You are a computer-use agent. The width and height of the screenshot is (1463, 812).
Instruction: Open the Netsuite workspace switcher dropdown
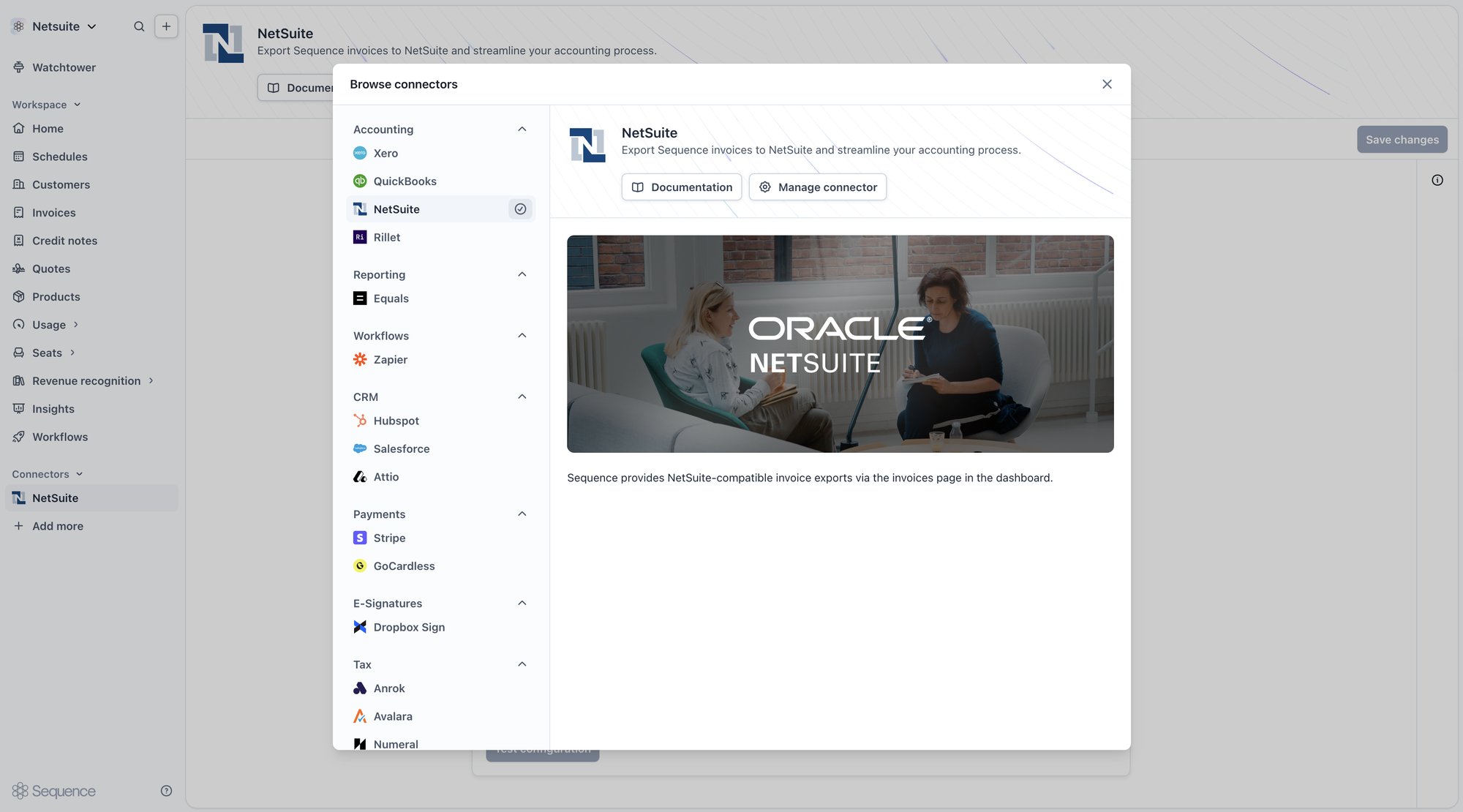coord(54,26)
